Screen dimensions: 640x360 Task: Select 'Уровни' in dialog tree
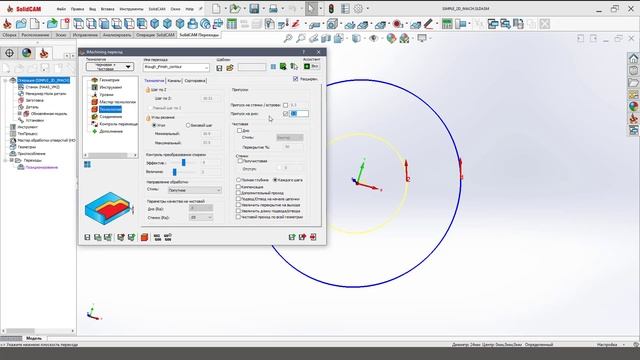[x=107, y=95]
